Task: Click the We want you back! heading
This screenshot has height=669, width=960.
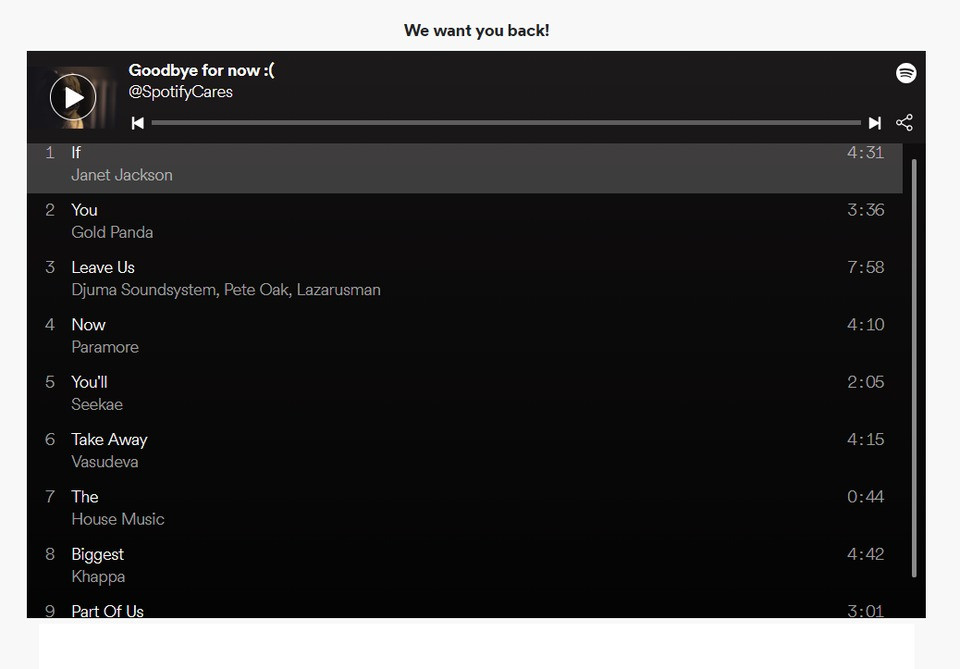Action: [477, 31]
